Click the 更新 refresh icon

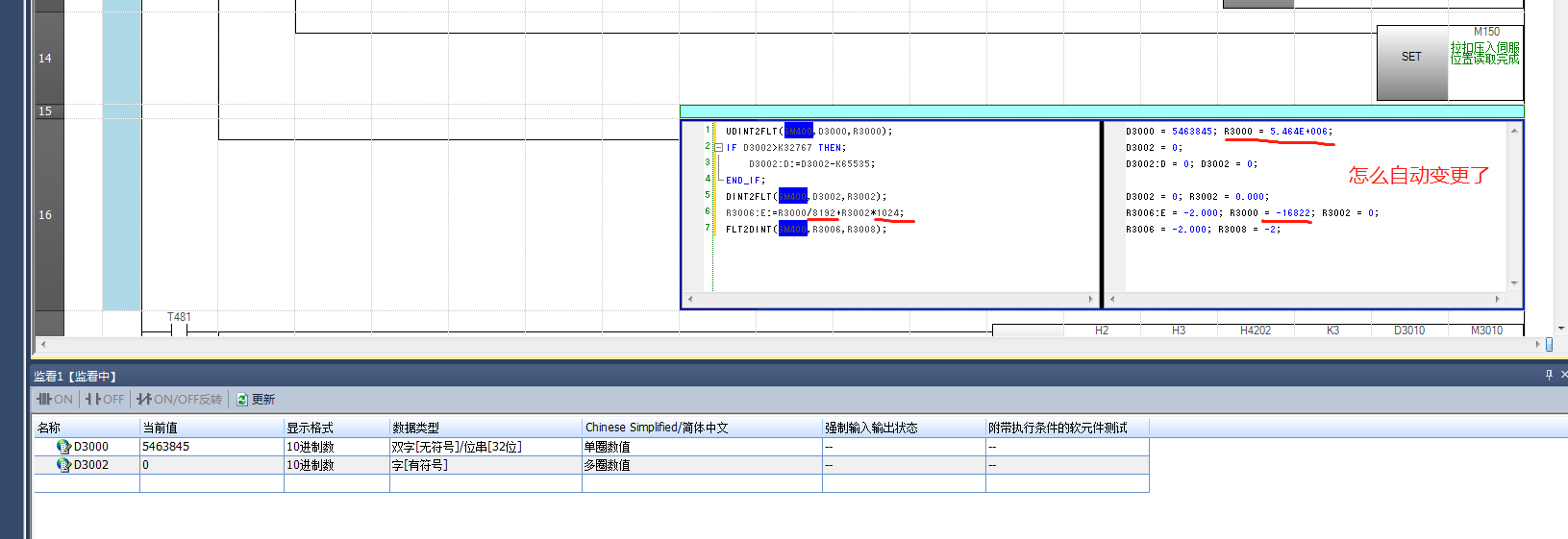click(242, 400)
